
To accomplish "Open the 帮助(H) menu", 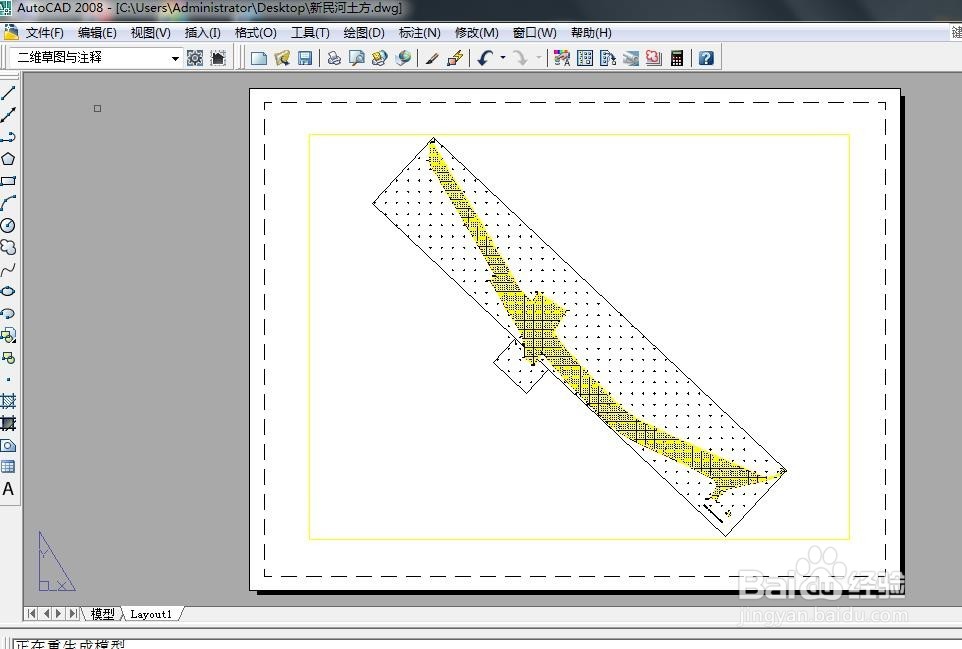I will pos(591,33).
